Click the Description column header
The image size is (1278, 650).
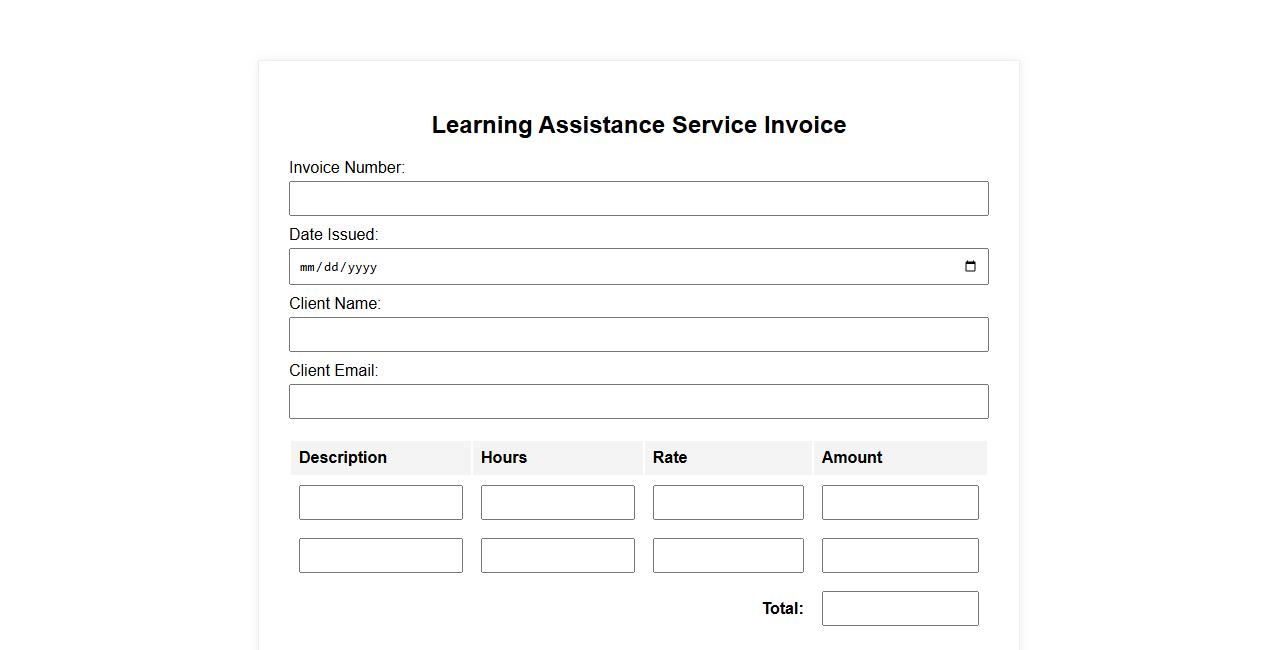tap(343, 458)
